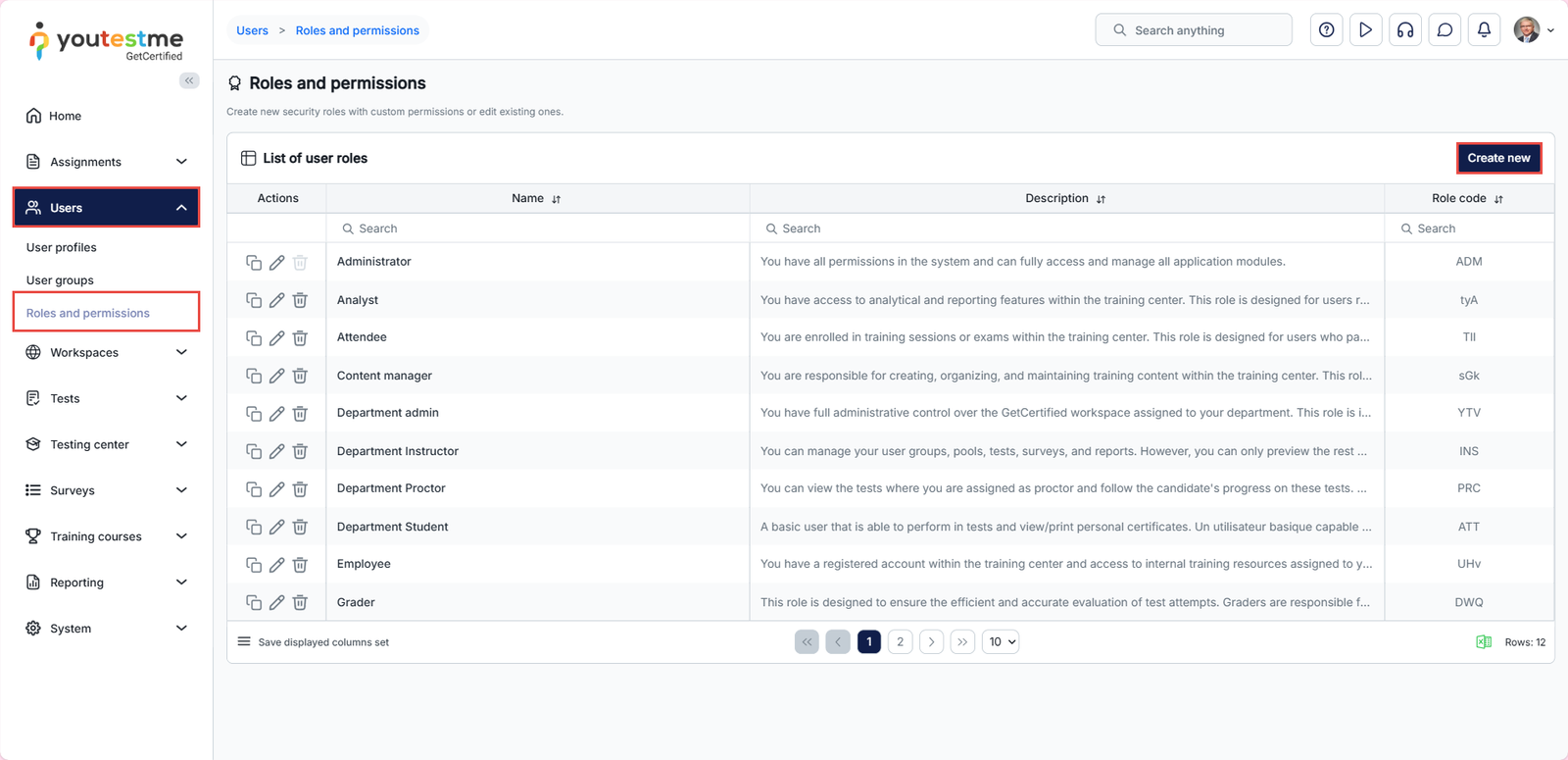Copy the Department Student role

pyautogui.click(x=254, y=527)
